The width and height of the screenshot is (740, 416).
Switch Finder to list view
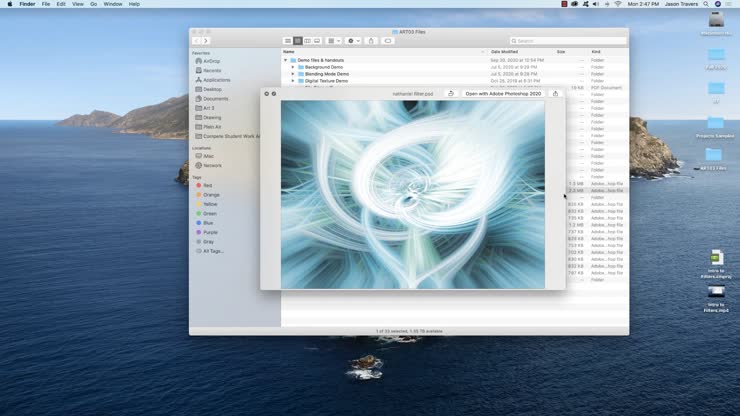(x=297, y=41)
